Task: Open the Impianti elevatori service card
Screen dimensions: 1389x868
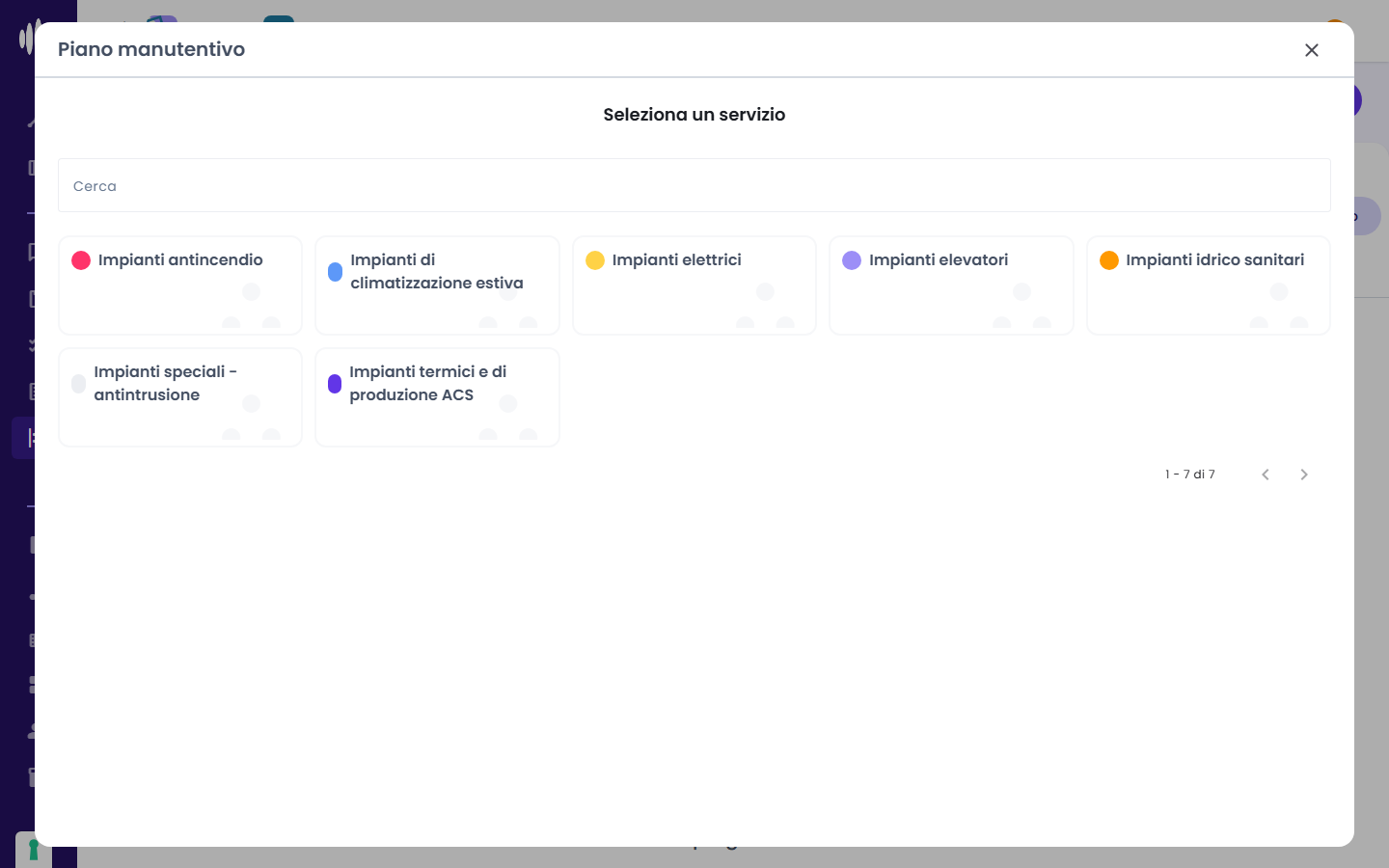Action: point(951,285)
